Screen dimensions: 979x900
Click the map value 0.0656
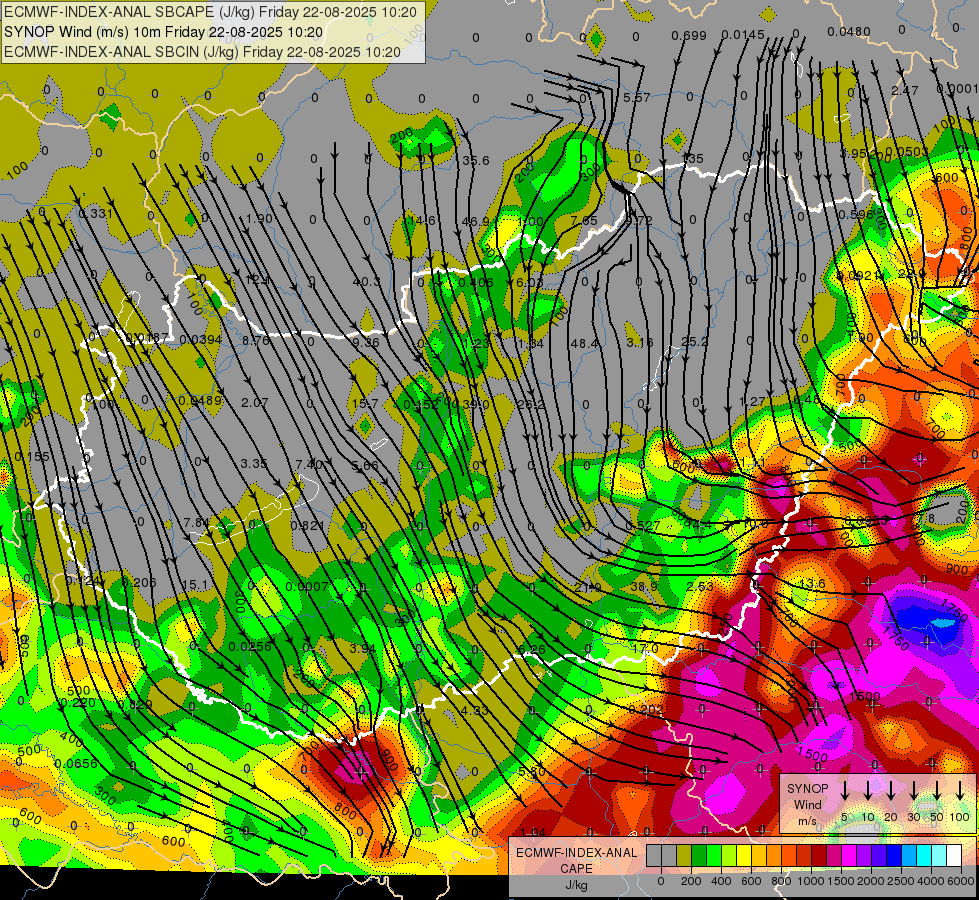(76, 763)
